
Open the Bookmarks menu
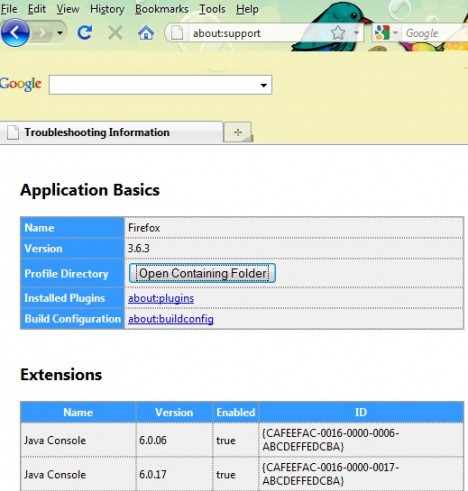pyautogui.click(x=162, y=9)
